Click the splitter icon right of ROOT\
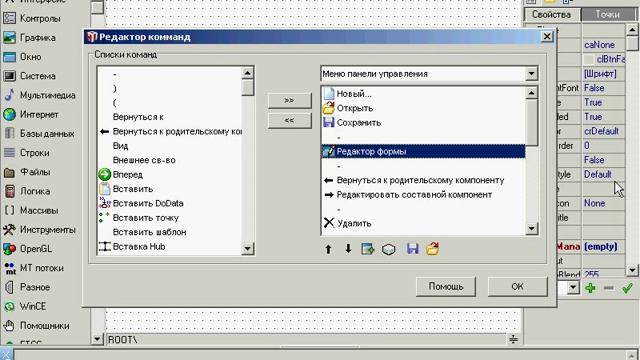This screenshot has width=640, height=360. coord(513,339)
